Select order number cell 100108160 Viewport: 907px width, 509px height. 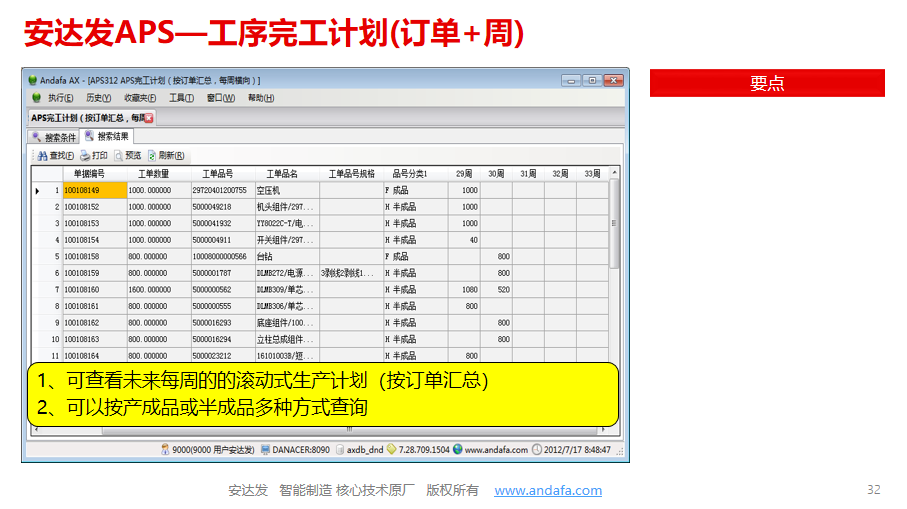coord(95,290)
